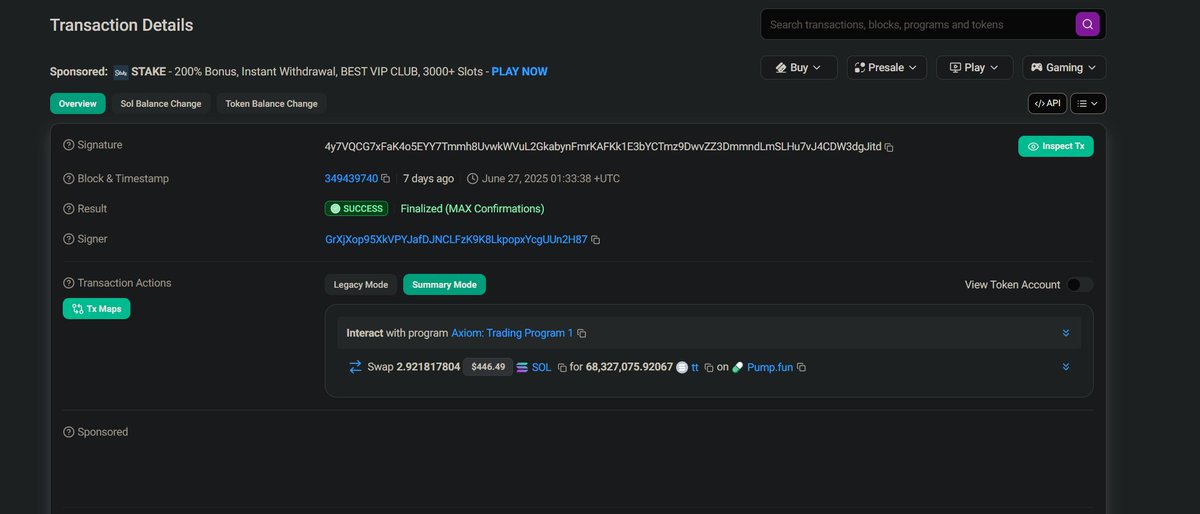1200x514 pixels.
Task: Click the help icon beside Transaction Actions
Action: coord(69,283)
